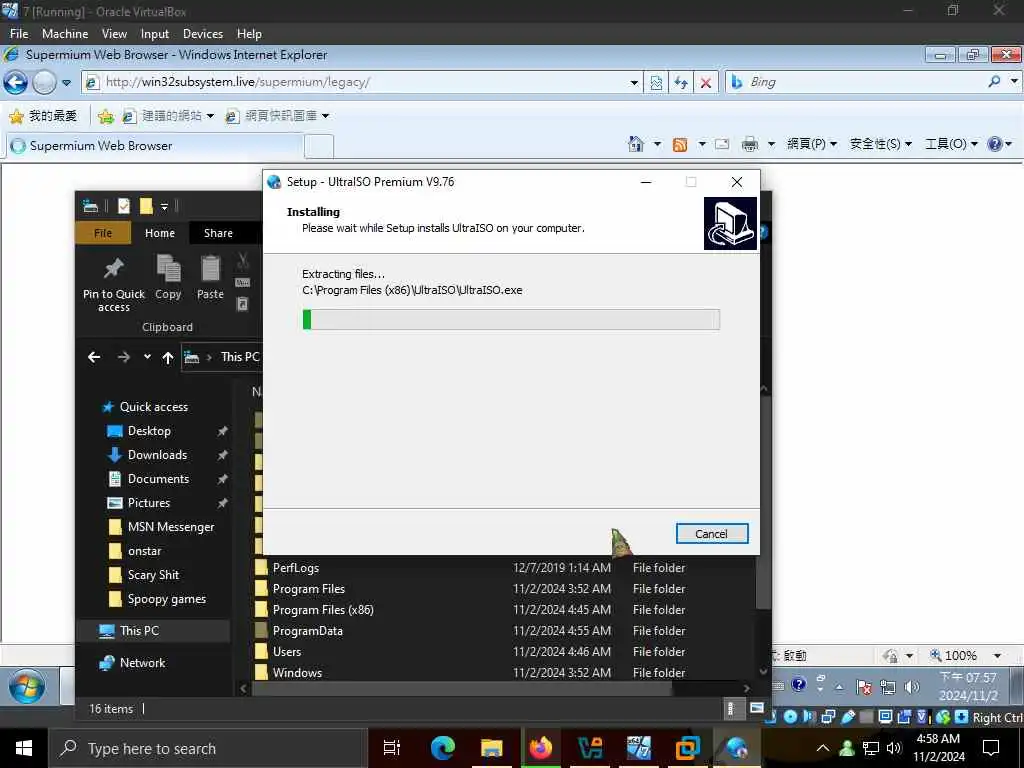
Task: Select the Supermium Web Browser IE tab
Action: 154,146
